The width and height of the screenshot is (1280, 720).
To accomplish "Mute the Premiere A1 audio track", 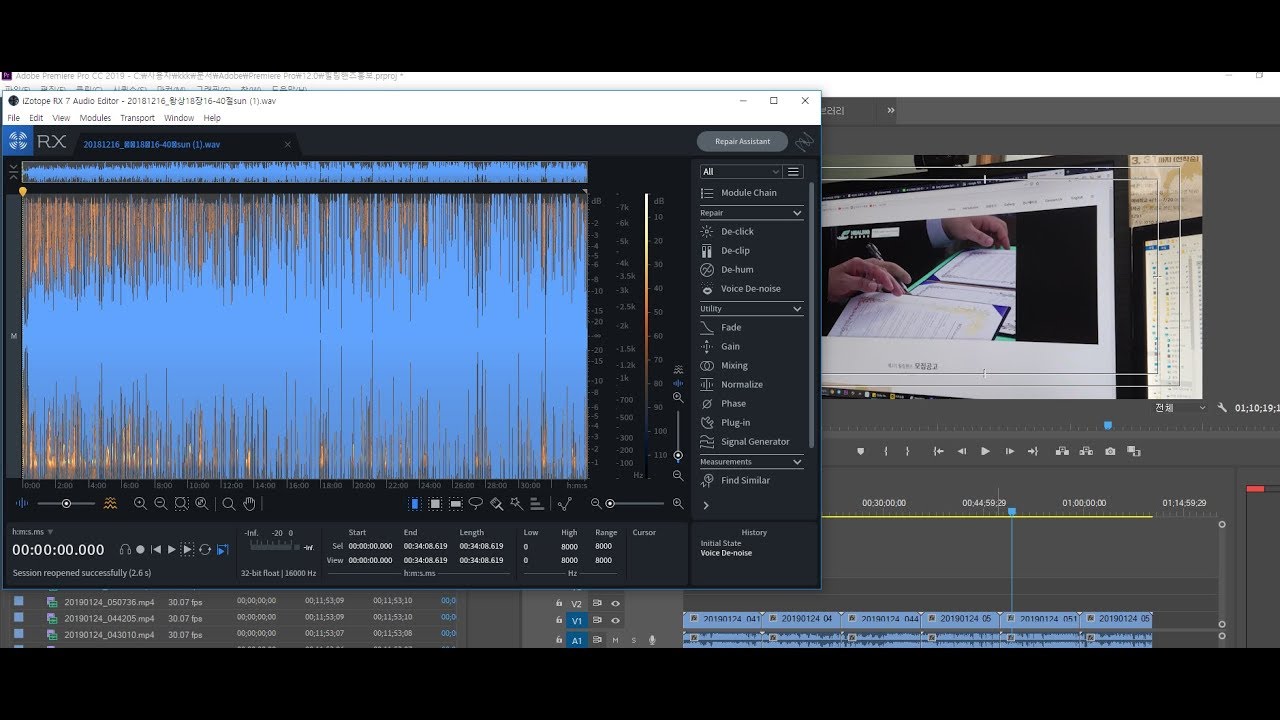I will [x=615, y=640].
